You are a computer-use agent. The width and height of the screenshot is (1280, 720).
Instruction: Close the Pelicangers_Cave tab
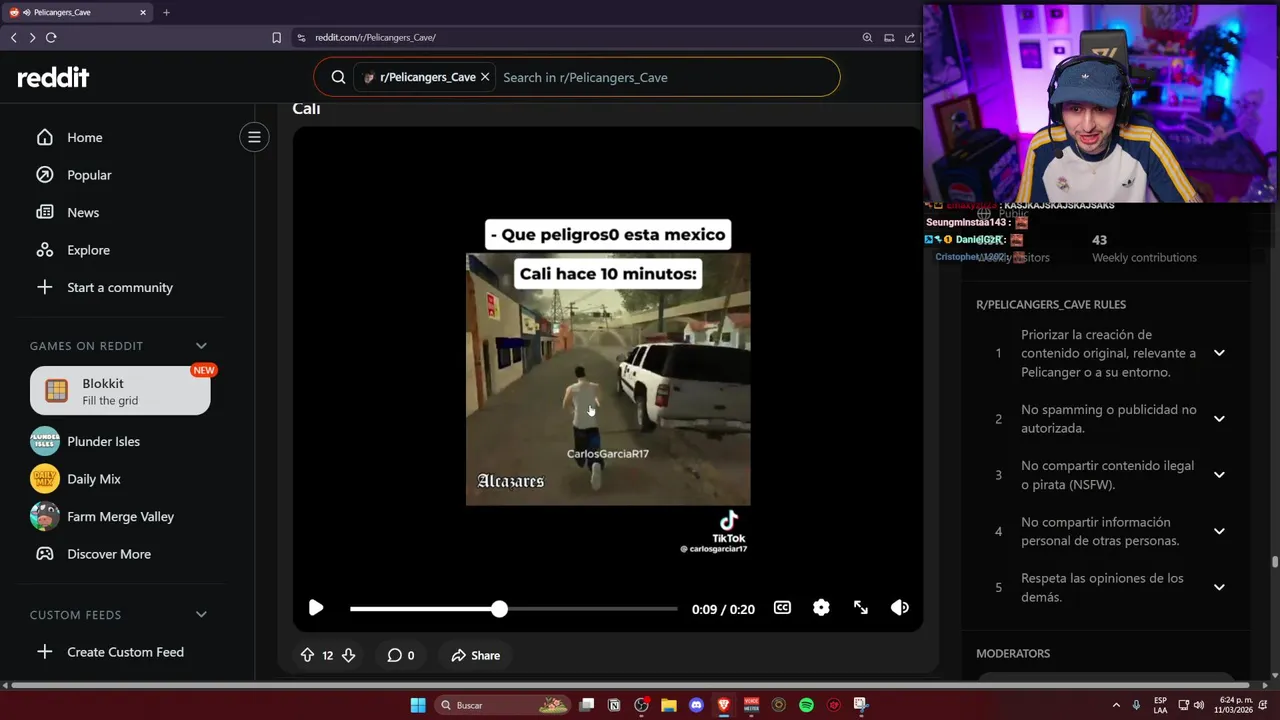click(x=142, y=12)
